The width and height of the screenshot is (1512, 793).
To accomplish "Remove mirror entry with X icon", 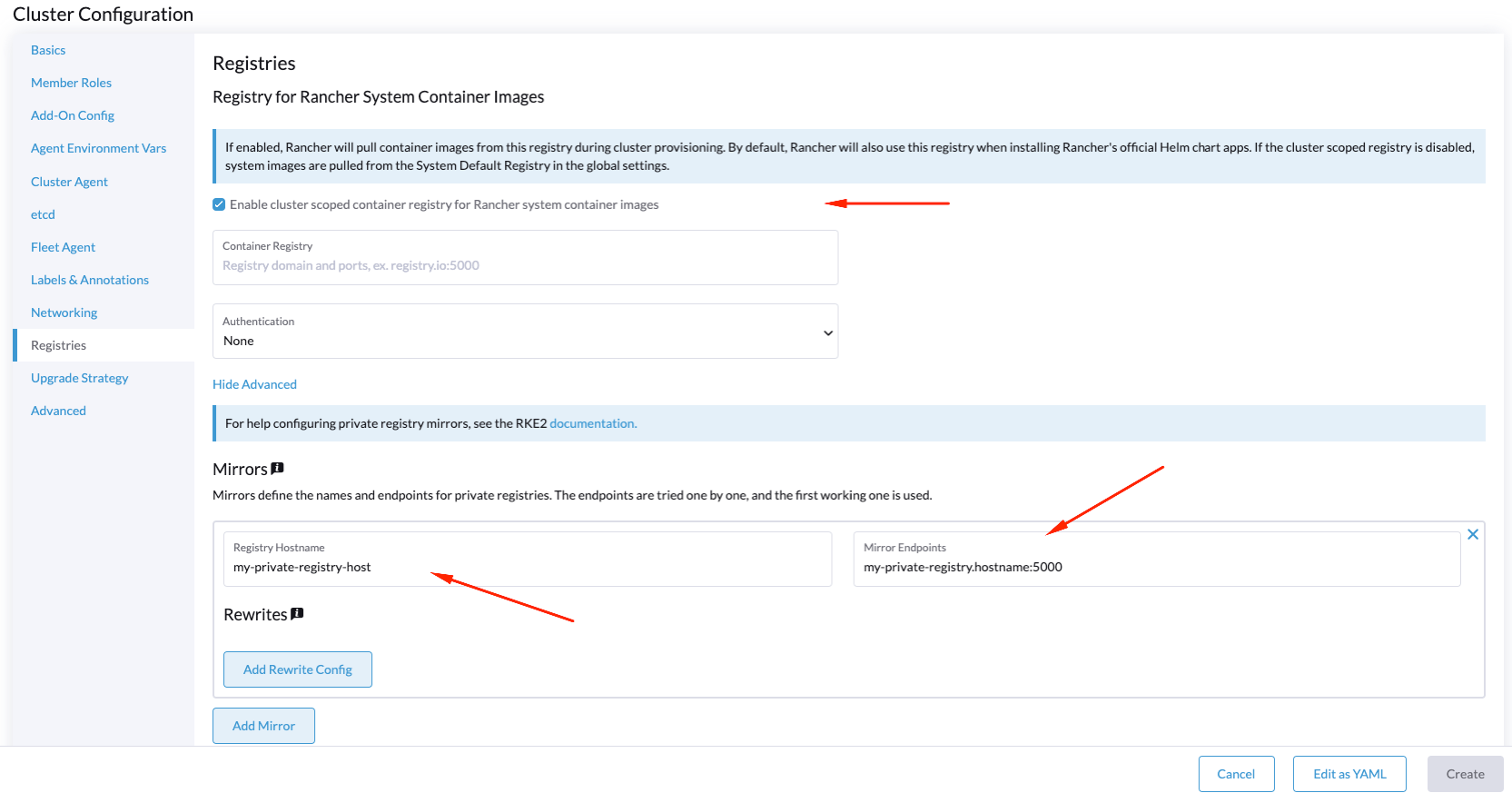I will pyautogui.click(x=1473, y=534).
